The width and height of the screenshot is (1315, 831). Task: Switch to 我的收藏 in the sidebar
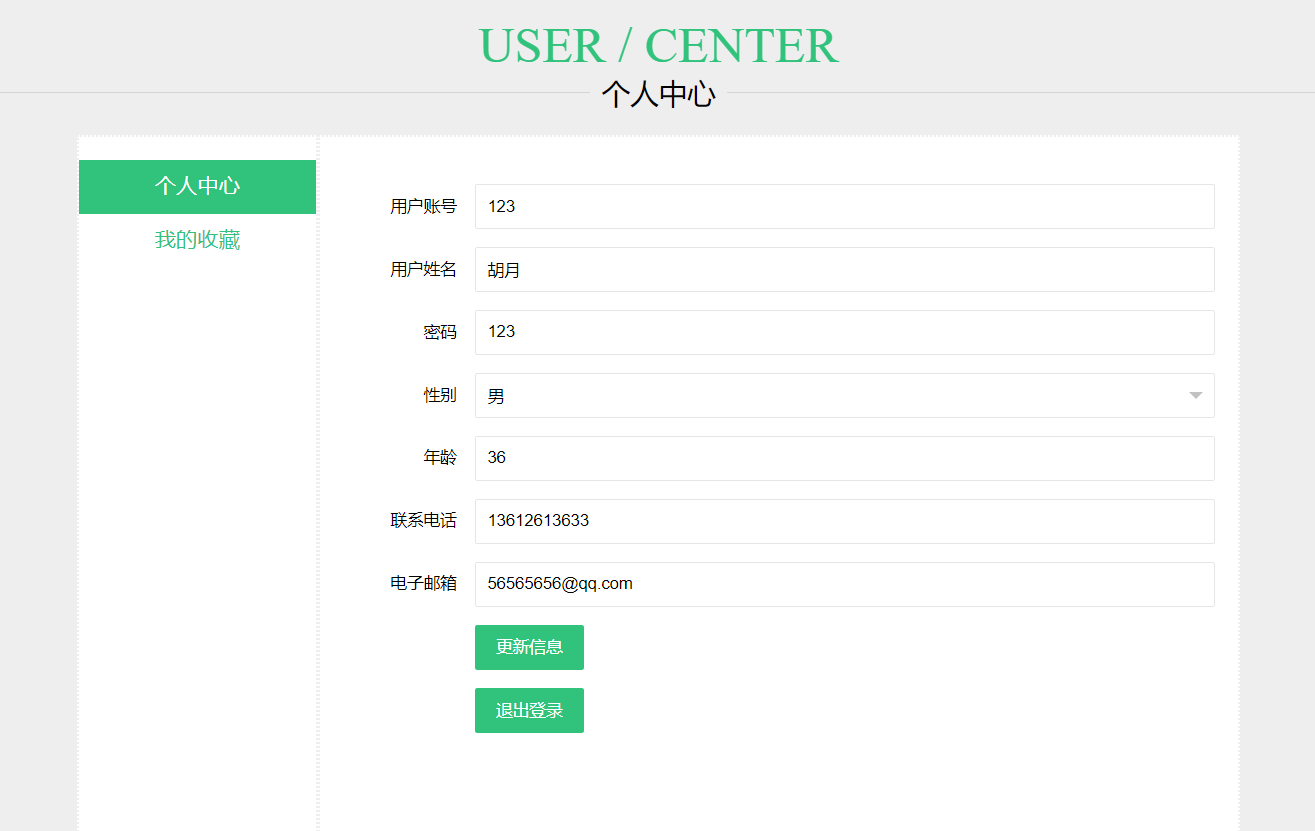(x=197, y=240)
